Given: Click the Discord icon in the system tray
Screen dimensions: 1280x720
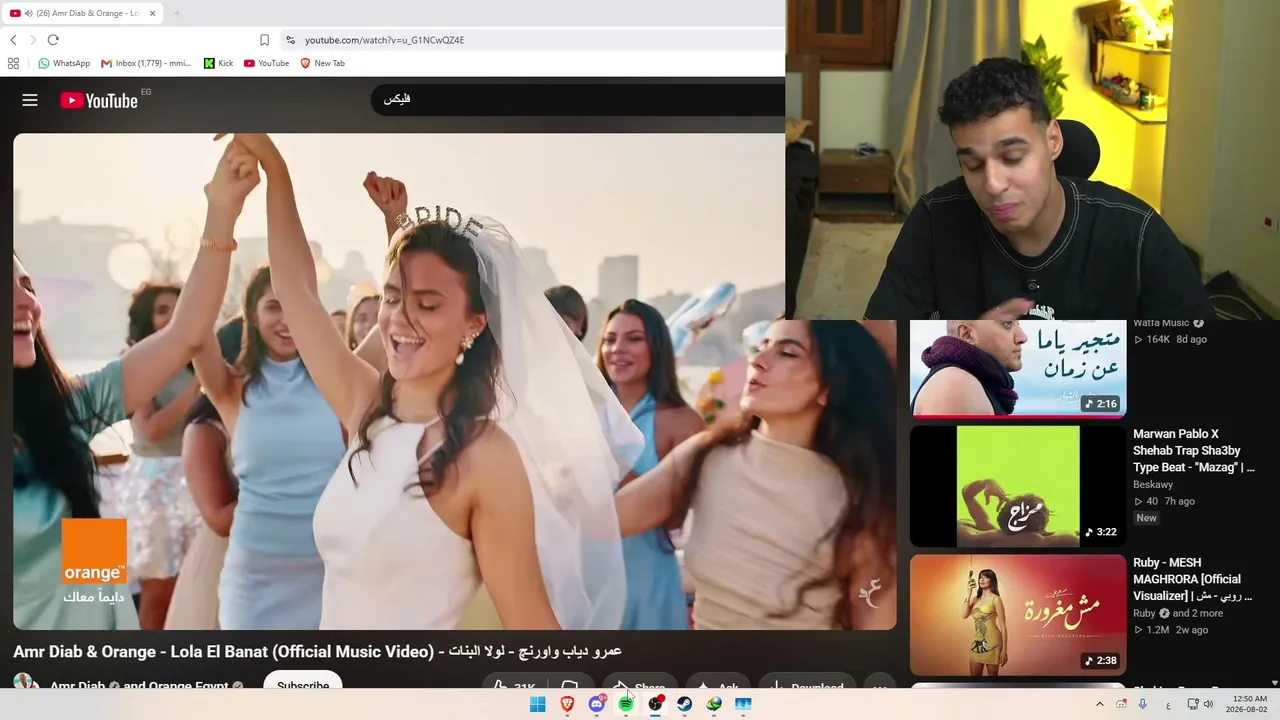Looking at the screenshot, I should pos(1121,704).
